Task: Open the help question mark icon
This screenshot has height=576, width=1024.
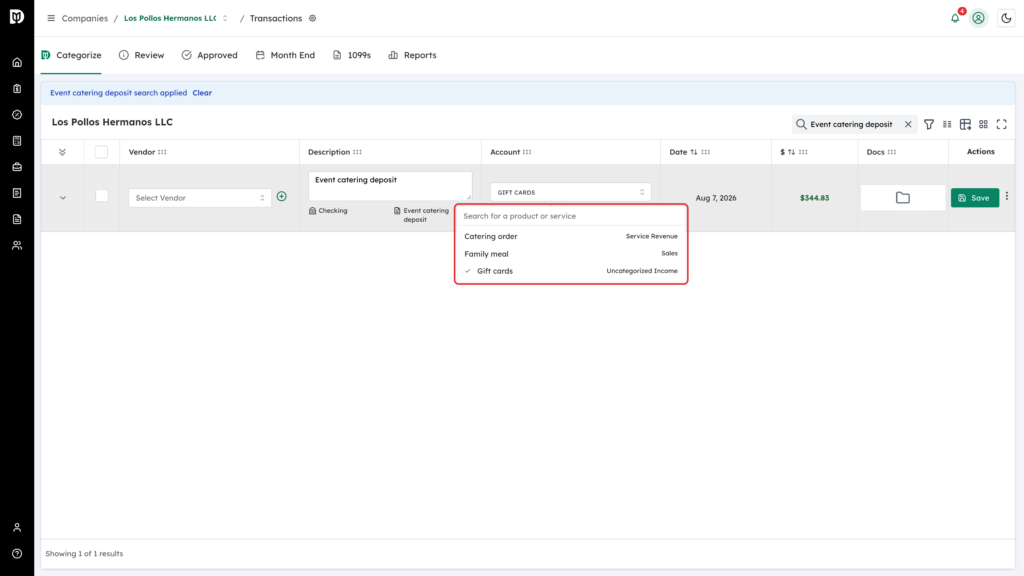Action: click(17, 554)
